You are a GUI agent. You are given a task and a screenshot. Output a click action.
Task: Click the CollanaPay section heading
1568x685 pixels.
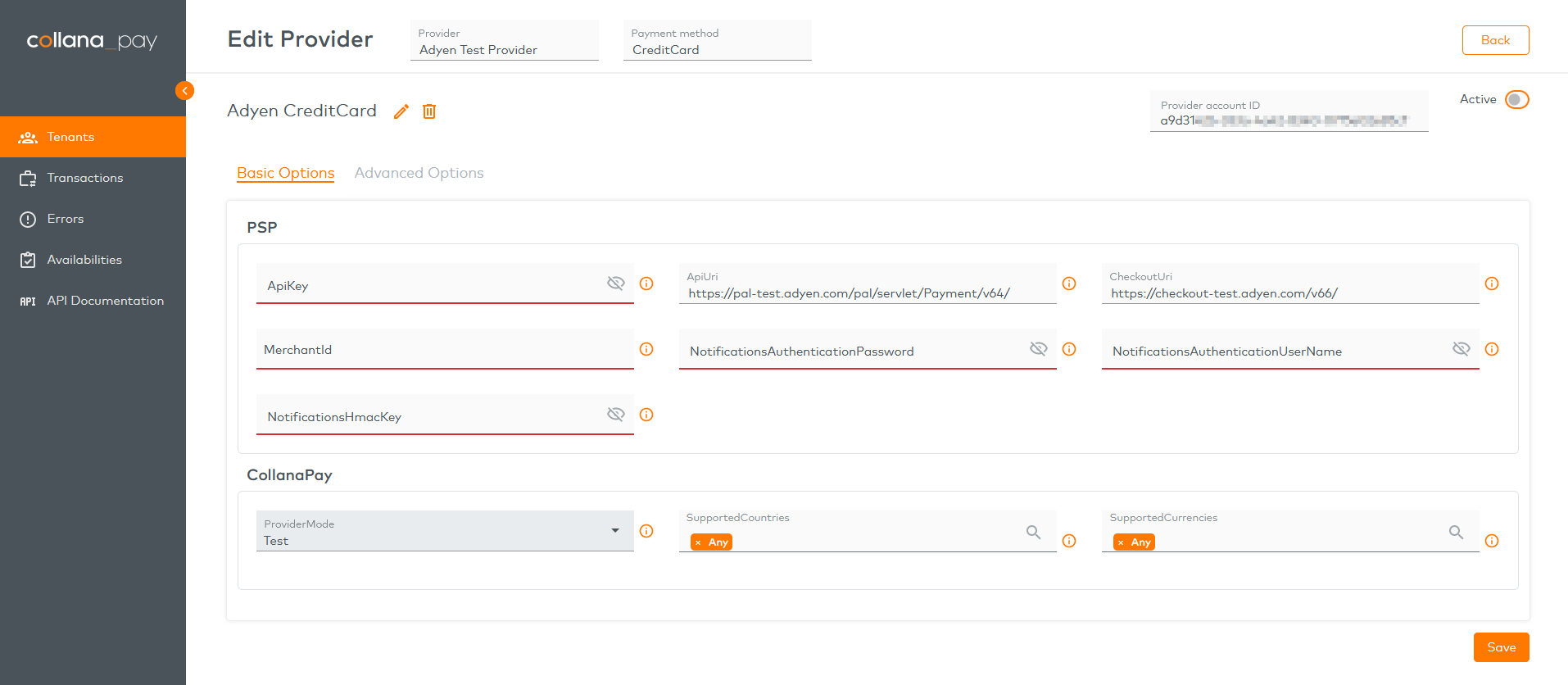(x=289, y=475)
